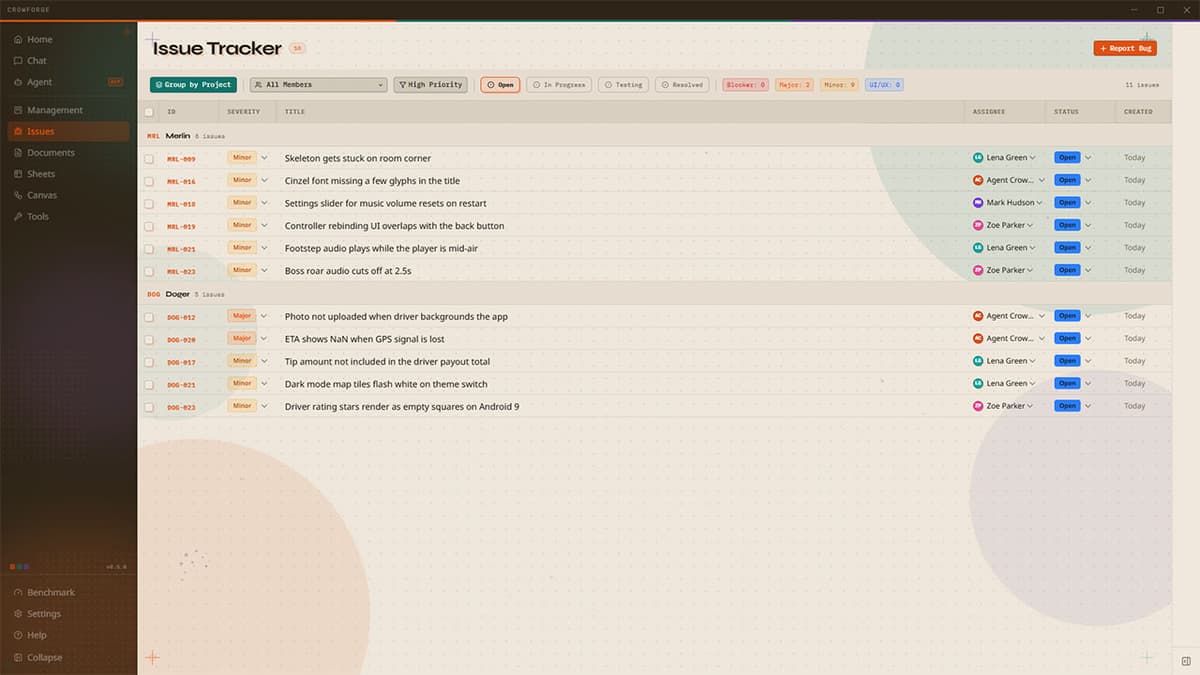Click the UI/UX filter chip

pos(884,85)
